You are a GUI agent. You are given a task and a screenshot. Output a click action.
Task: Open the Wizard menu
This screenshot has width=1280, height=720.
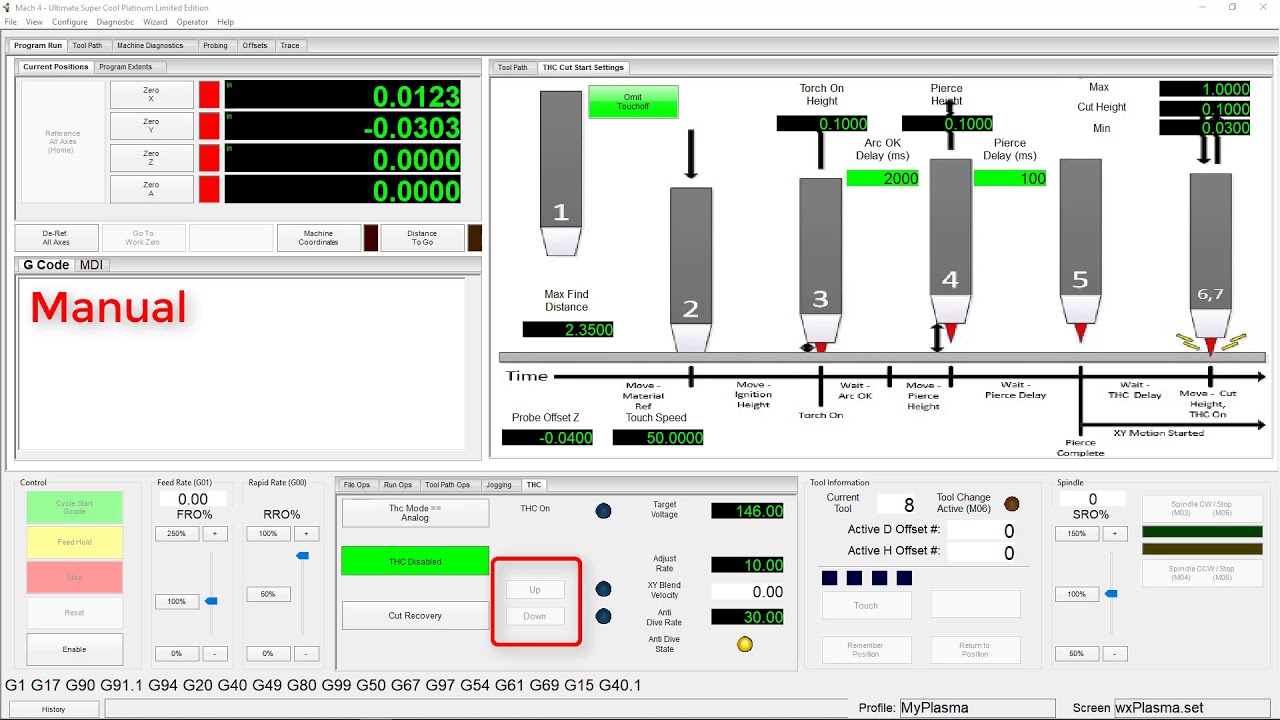click(155, 22)
